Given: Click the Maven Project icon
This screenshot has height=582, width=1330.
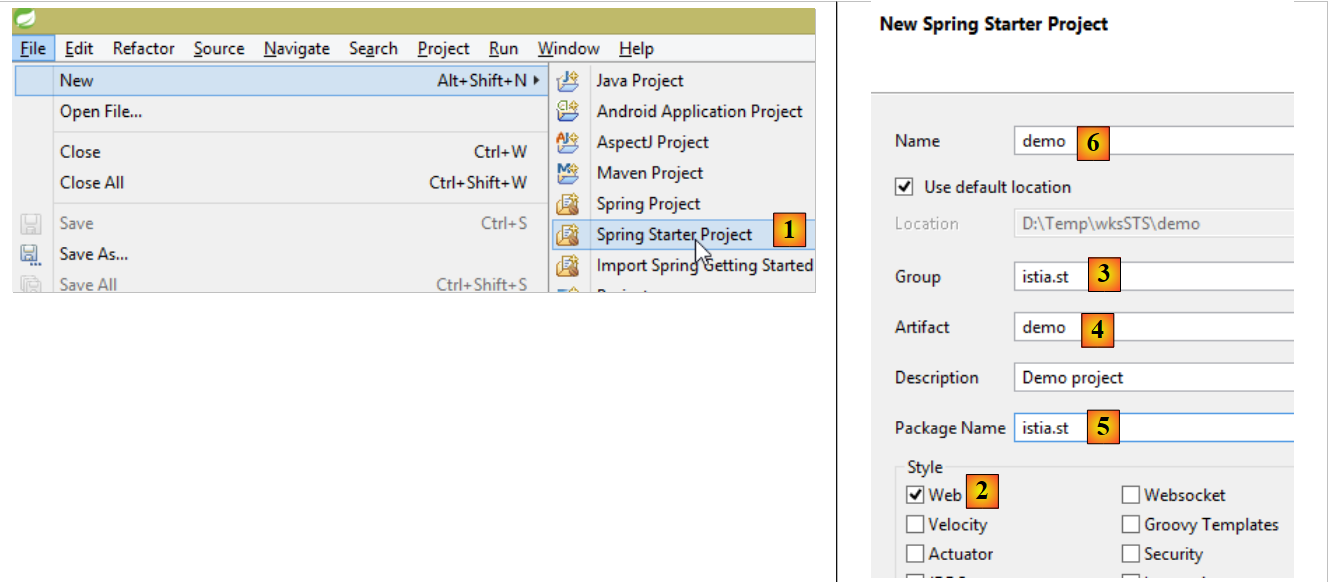Looking at the screenshot, I should tap(568, 173).
